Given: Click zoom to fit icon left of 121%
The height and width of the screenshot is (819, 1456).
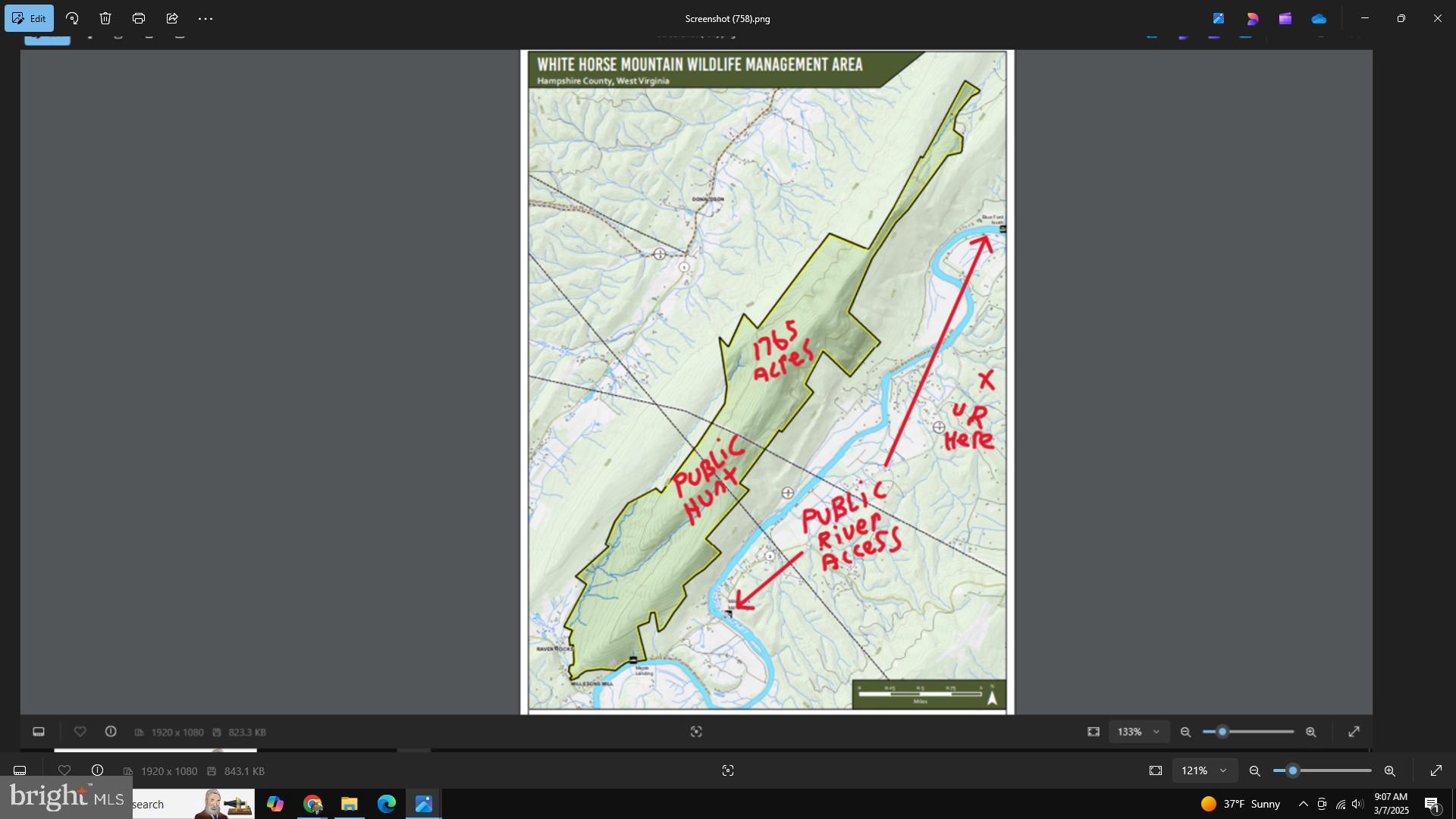Looking at the screenshot, I should tap(1156, 770).
